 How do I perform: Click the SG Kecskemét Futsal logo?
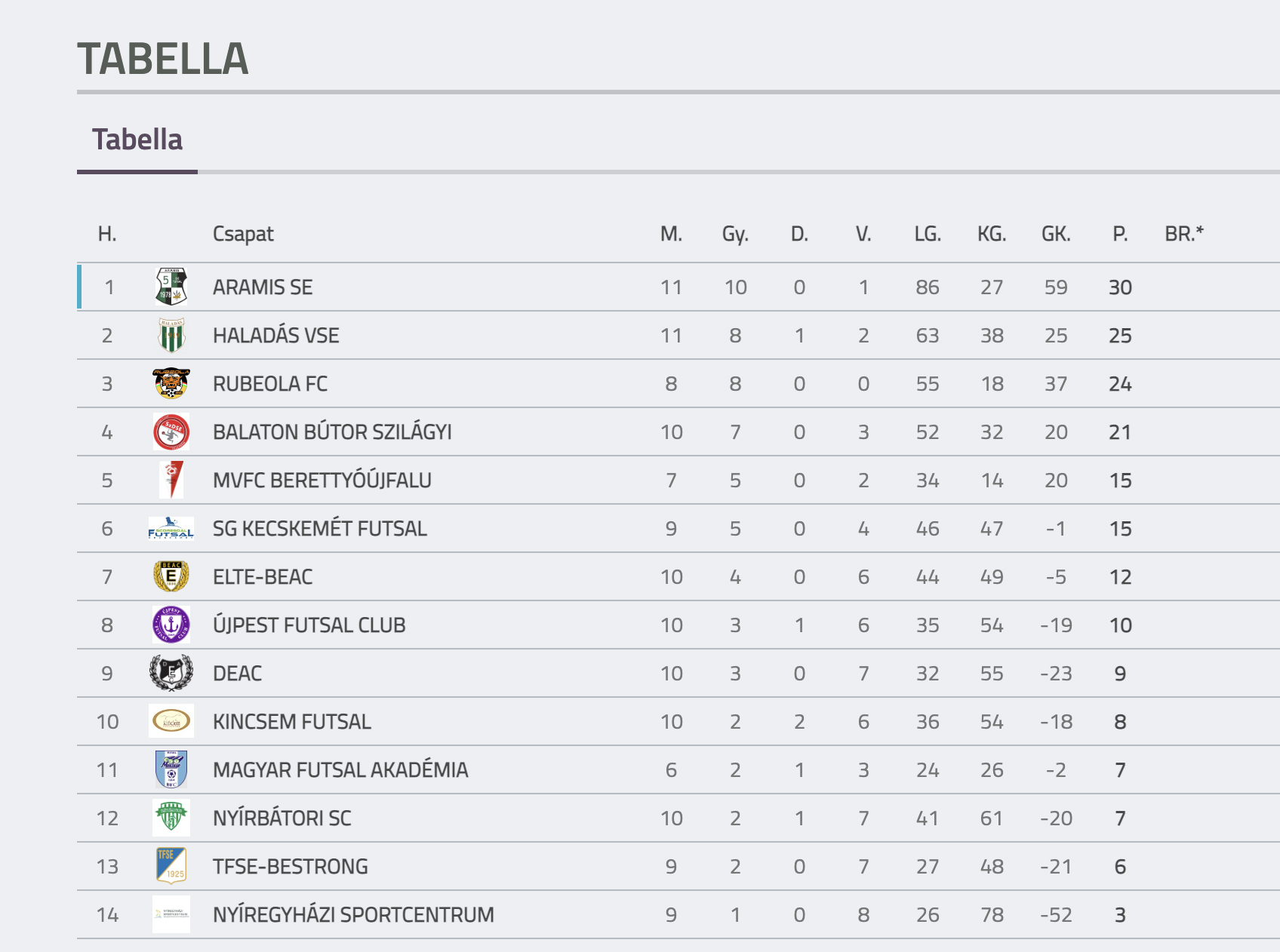click(171, 528)
